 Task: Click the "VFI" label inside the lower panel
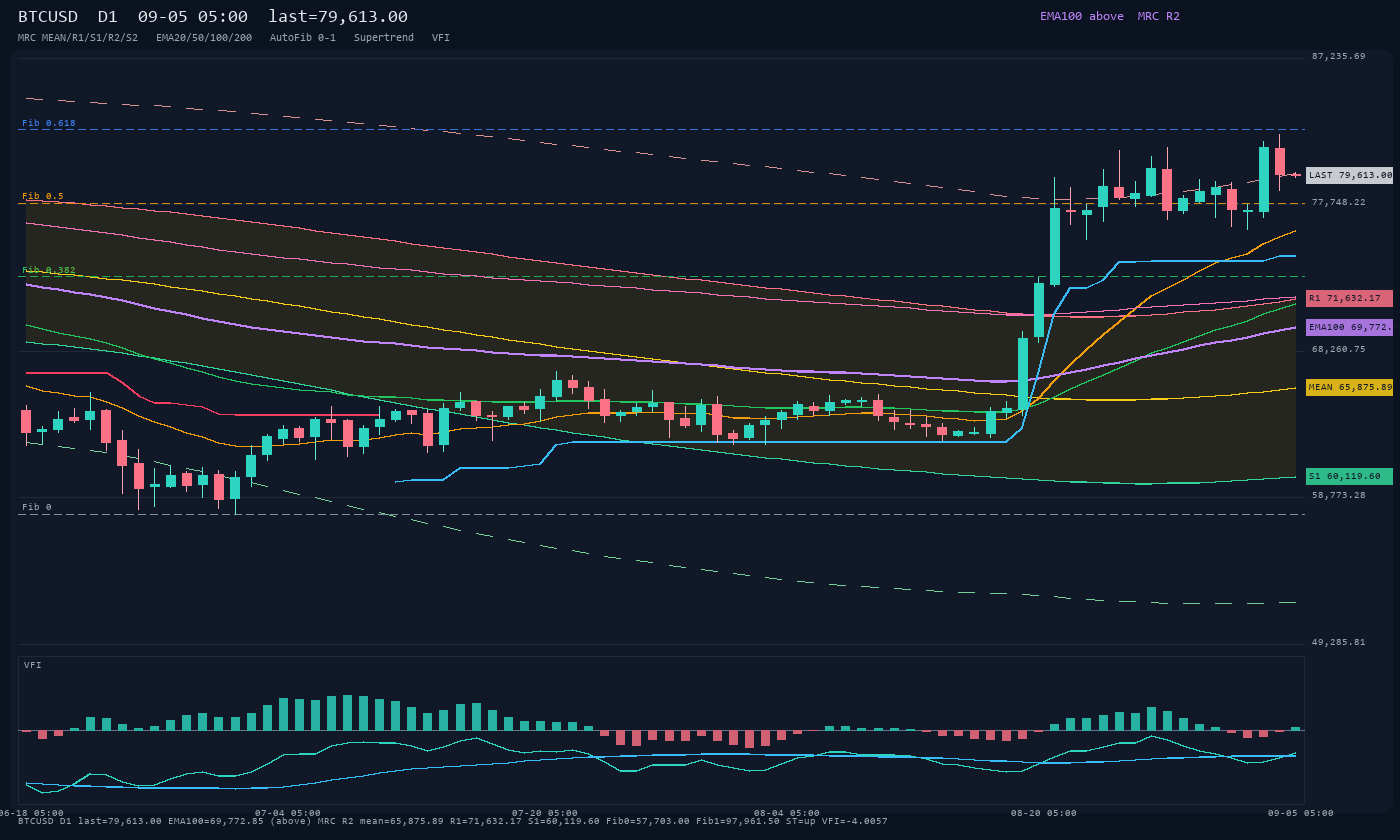click(33, 665)
